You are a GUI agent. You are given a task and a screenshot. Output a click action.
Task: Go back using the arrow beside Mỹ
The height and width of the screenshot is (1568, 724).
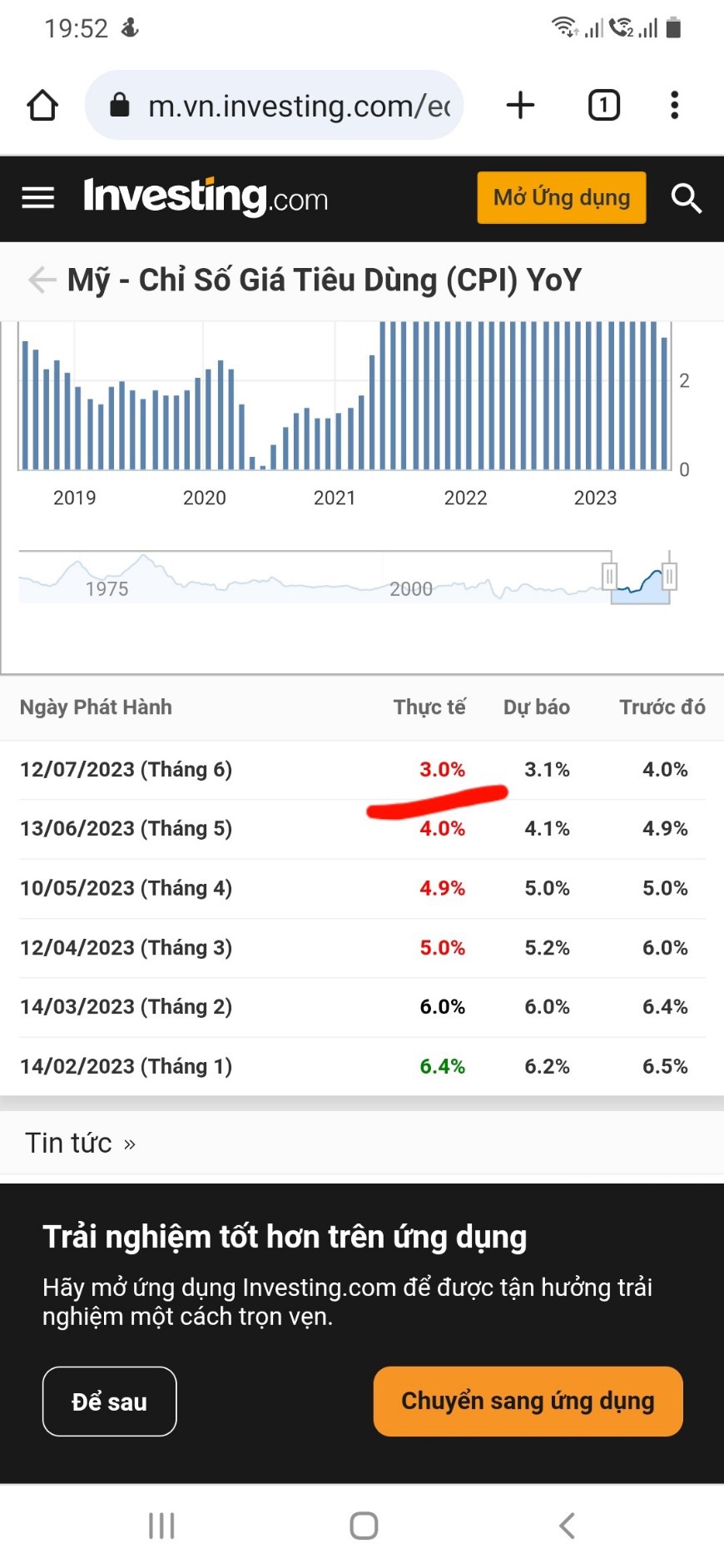pyautogui.click(x=42, y=280)
